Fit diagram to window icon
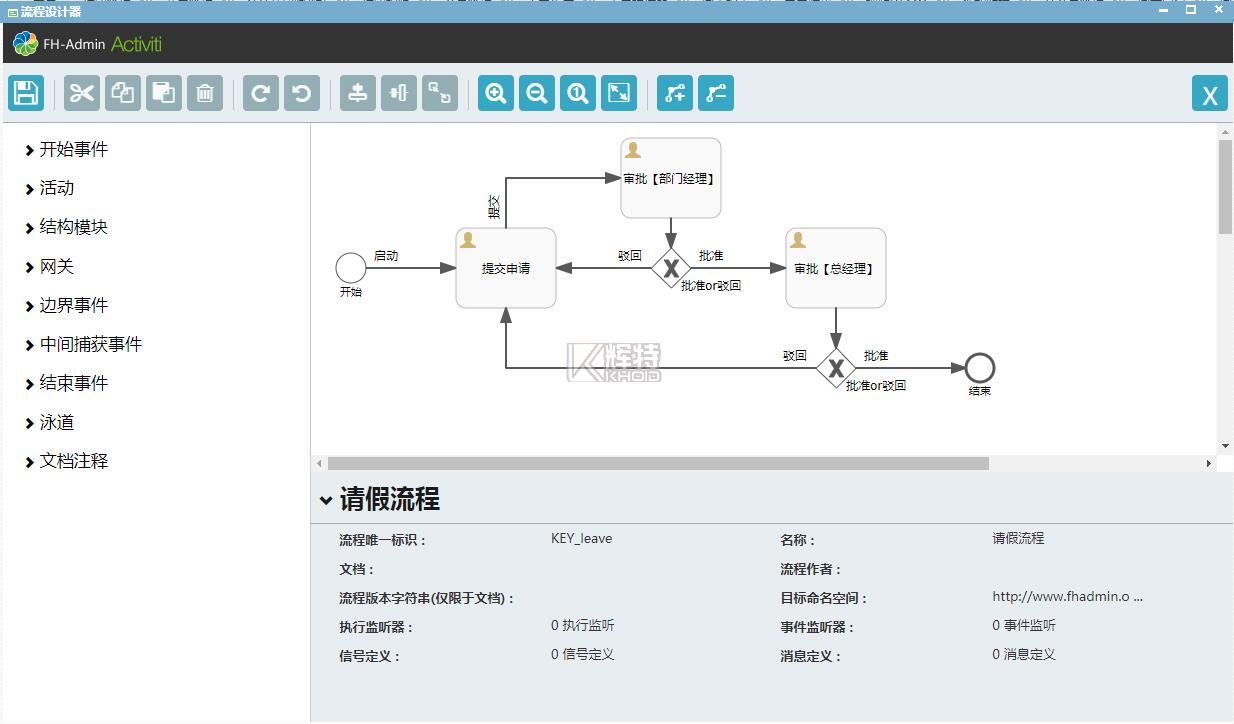Image resolution: width=1234 pixels, height=724 pixels. point(619,93)
